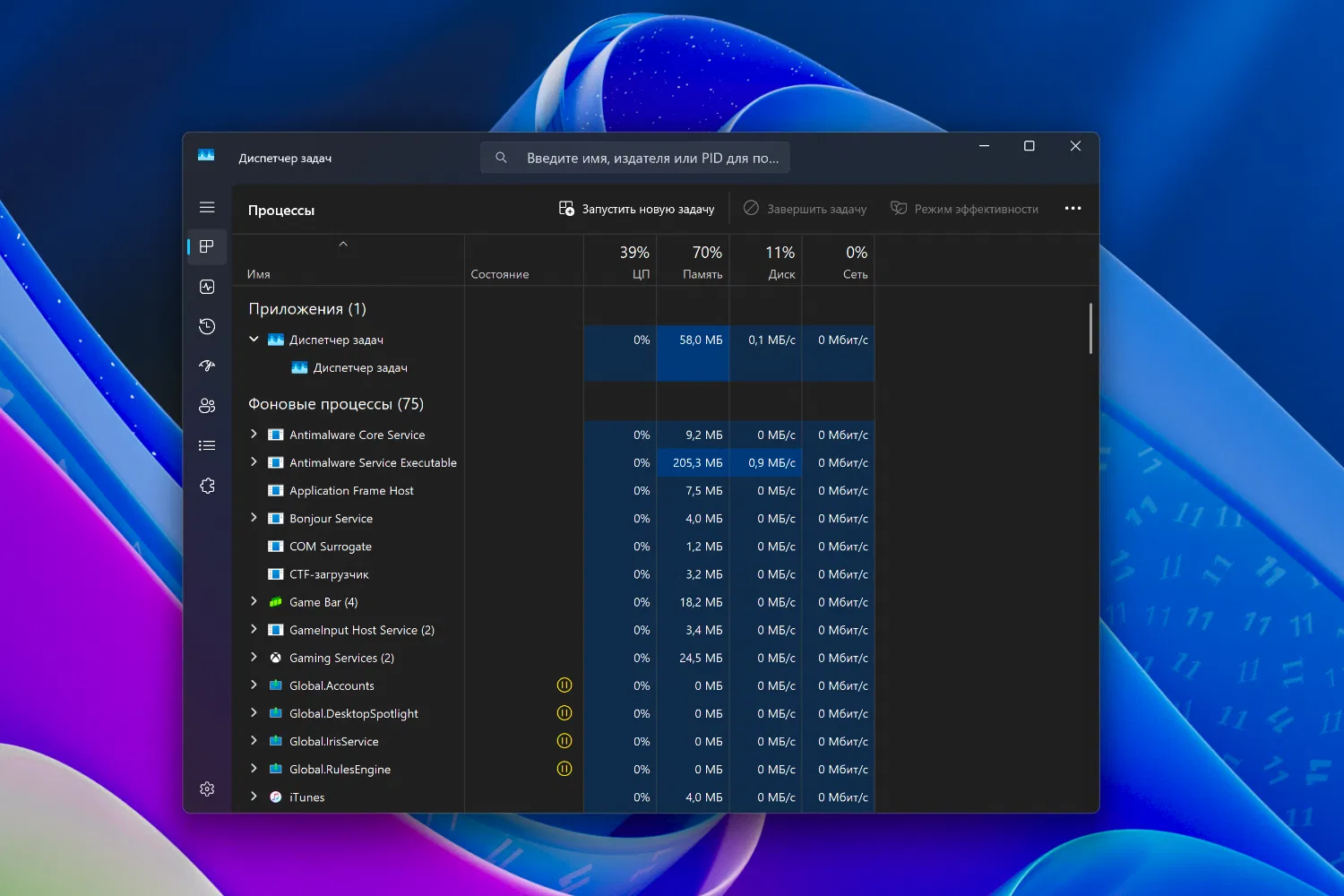The width and height of the screenshot is (1344, 896).
Task: Select the Application Frame Host row name
Action: coord(351,491)
